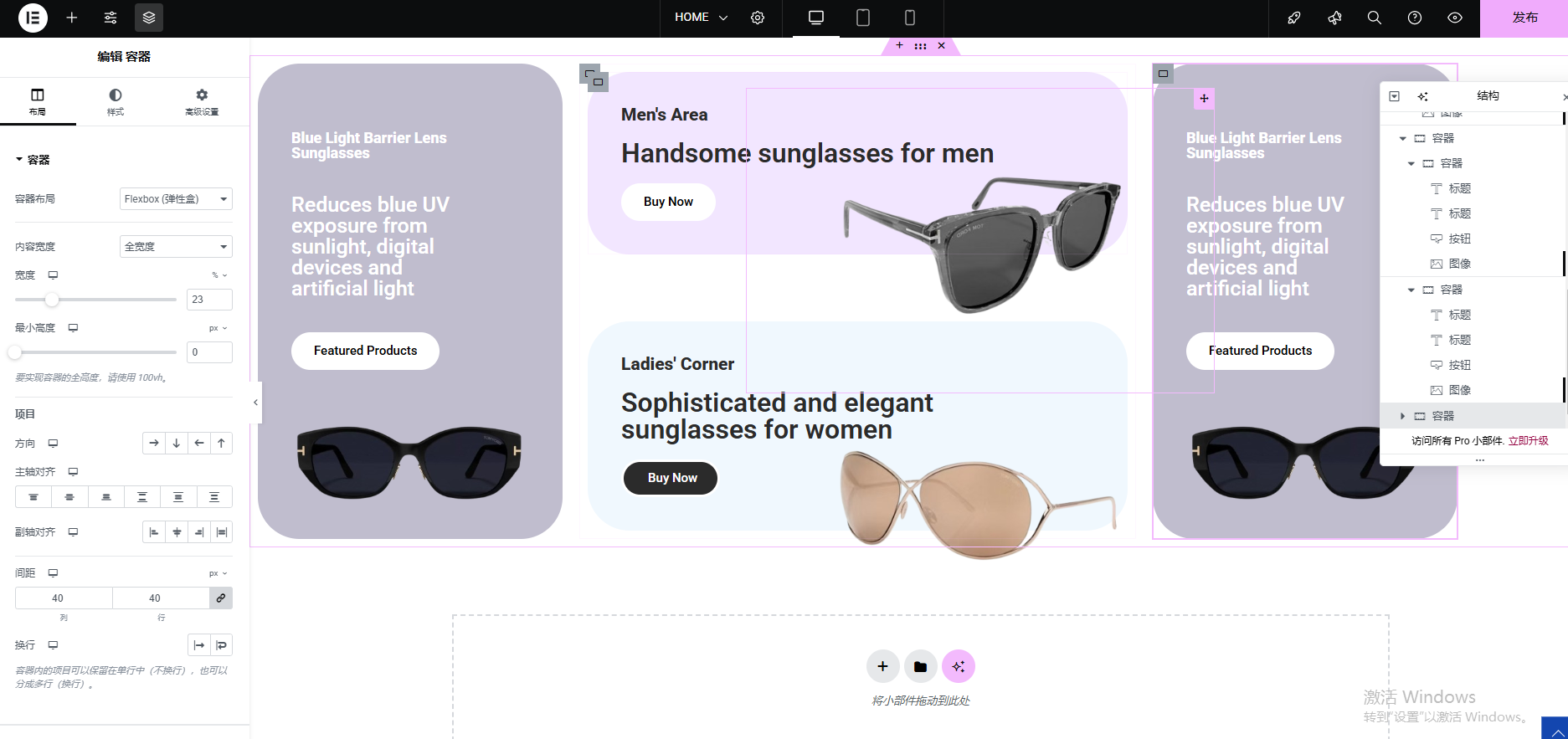
Task: Switch to tablet preview mode
Action: point(862,18)
